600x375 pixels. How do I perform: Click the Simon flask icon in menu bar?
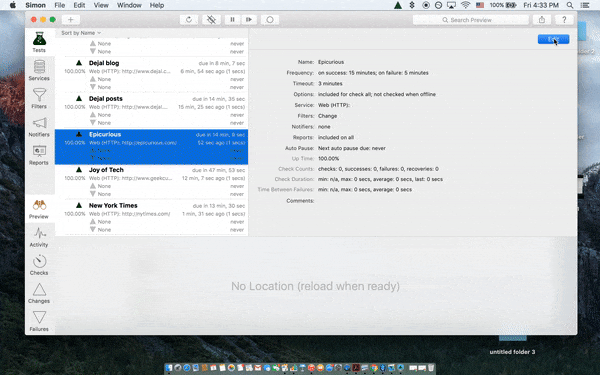tap(398, 5)
